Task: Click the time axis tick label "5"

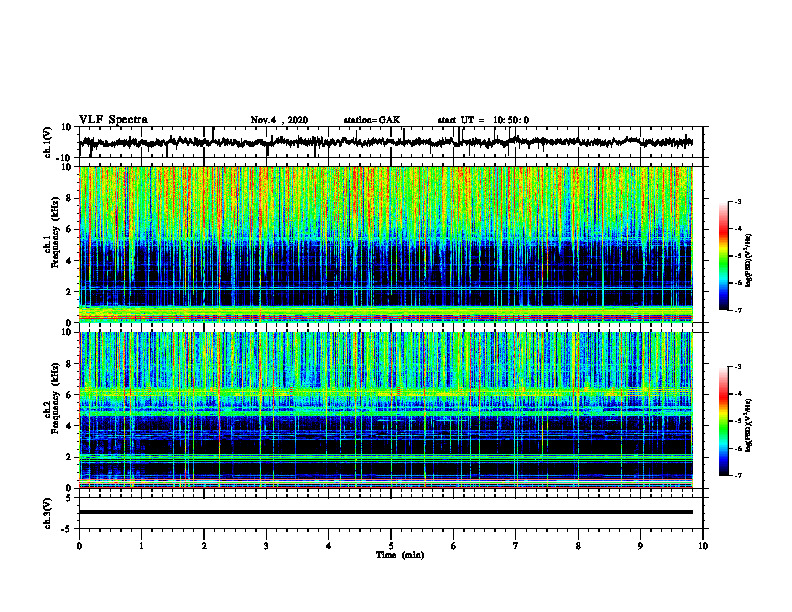Action: (391, 546)
